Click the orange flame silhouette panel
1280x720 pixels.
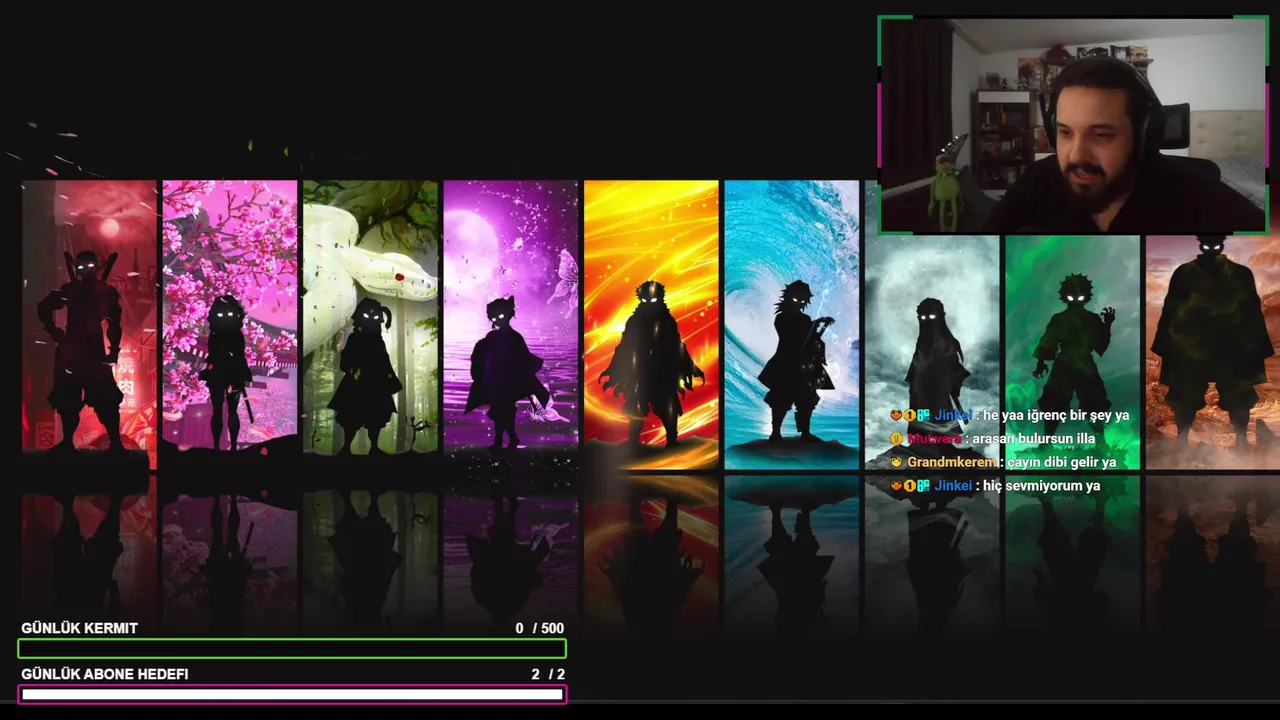[651, 325]
